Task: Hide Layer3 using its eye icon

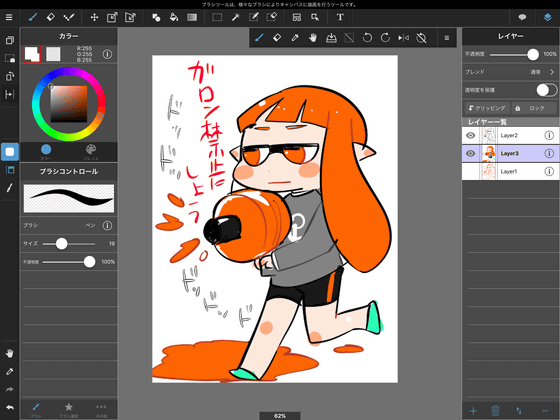Action: point(470,153)
